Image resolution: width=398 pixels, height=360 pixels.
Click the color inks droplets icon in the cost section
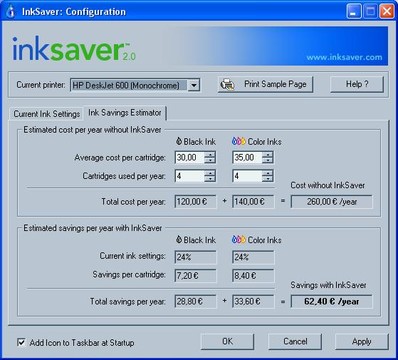coord(239,141)
